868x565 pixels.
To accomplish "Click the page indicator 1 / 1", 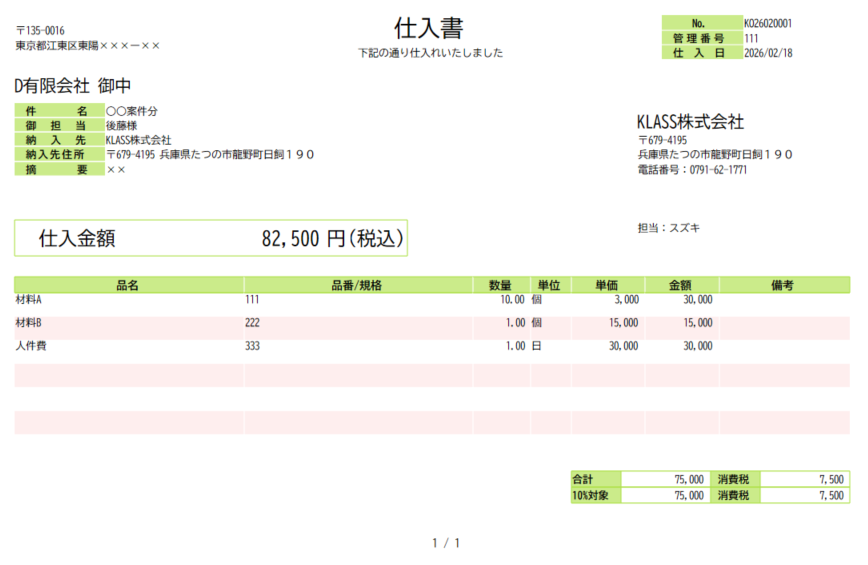I will [x=445, y=543].
